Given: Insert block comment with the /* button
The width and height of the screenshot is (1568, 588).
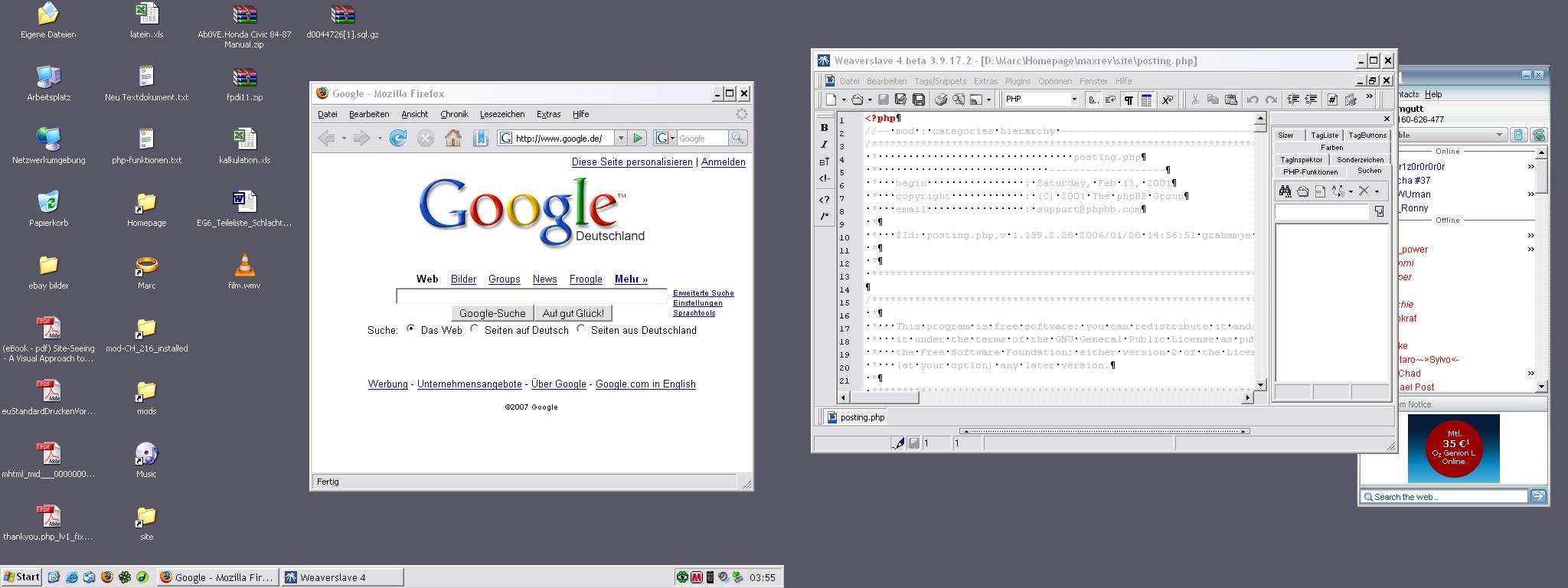Looking at the screenshot, I should [824, 216].
